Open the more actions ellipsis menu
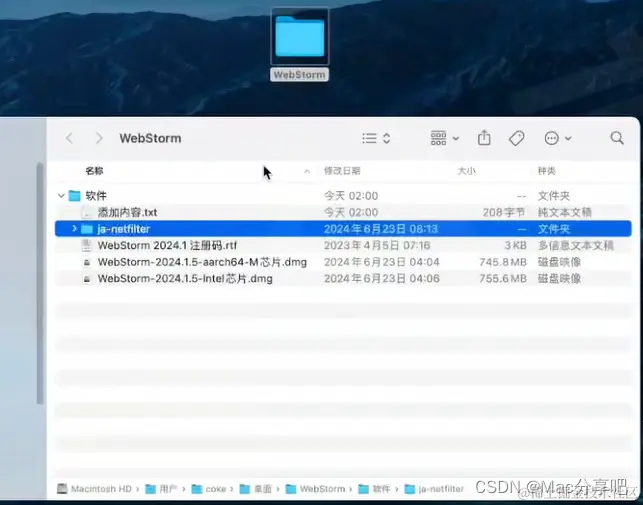This screenshot has width=643, height=505. tap(558, 138)
